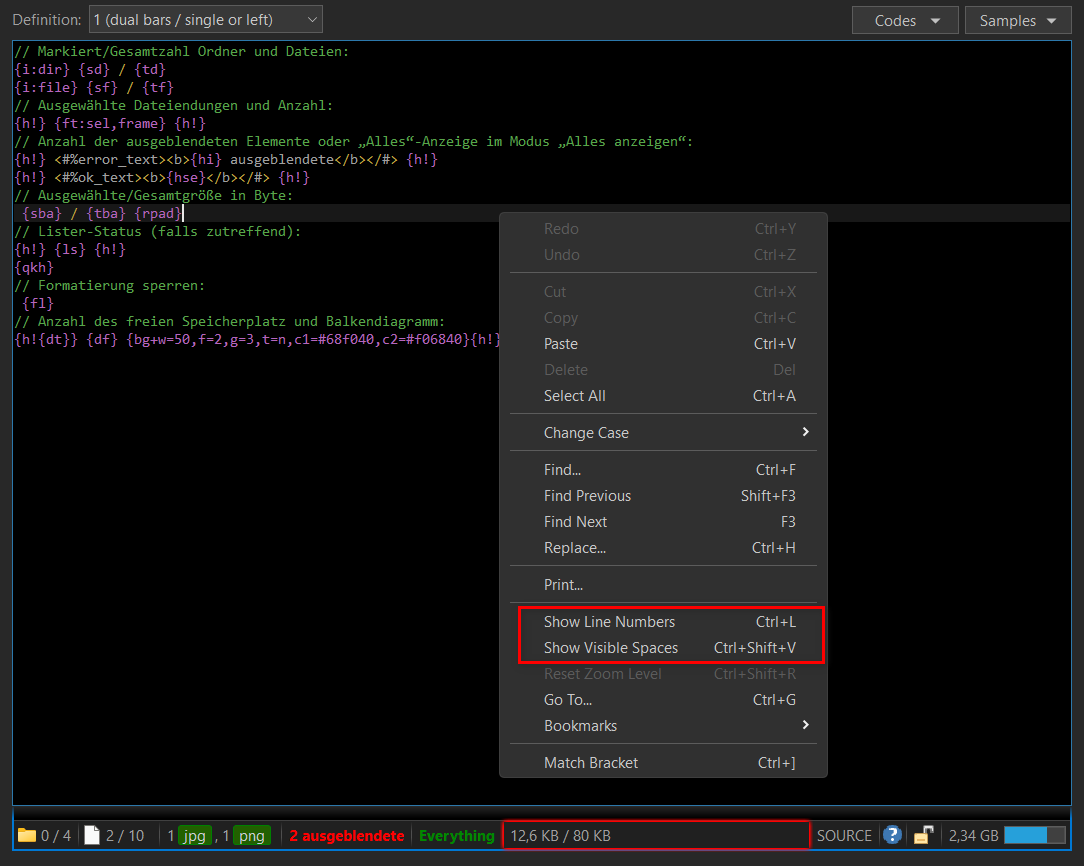
Task: Place cursor in '{h!} {ft:sel,frame} {h!}' line
Action: click(110, 124)
